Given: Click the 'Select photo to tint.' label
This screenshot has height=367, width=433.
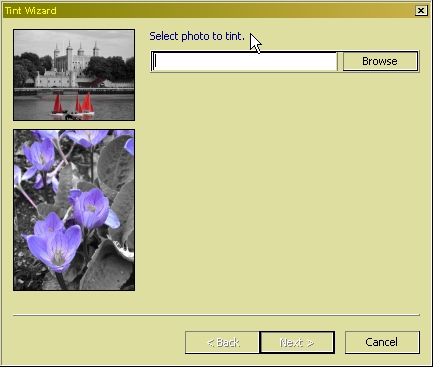Looking at the screenshot, I should [x=197, y=36].
